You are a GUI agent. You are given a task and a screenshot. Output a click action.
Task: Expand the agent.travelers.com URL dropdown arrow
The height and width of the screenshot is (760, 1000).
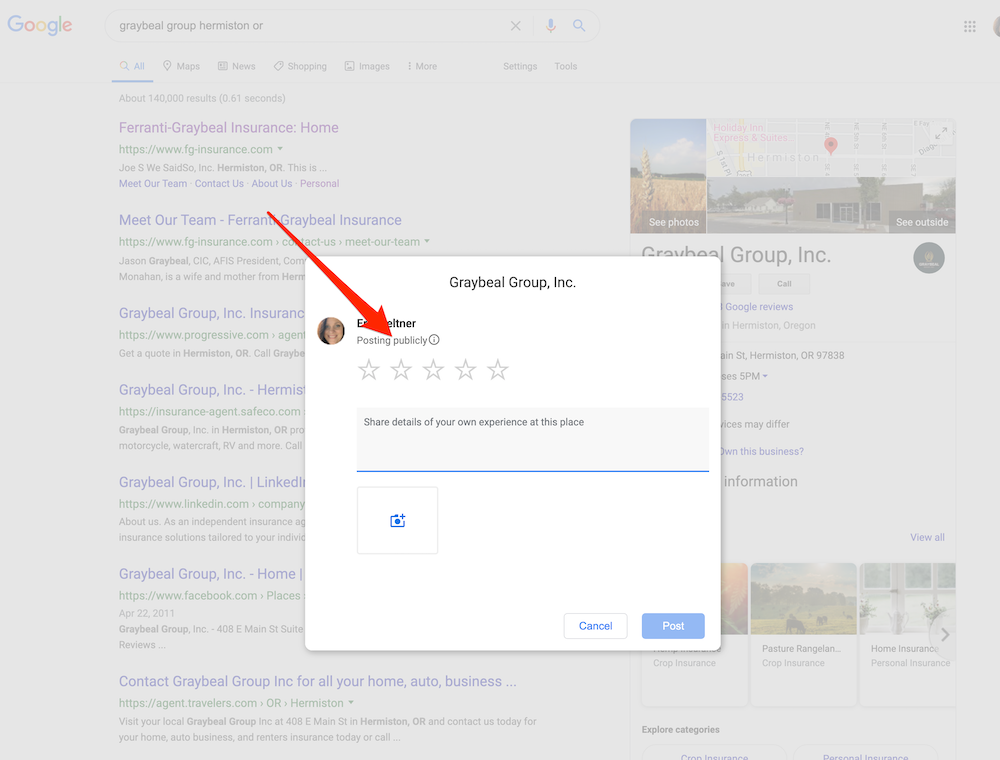(351, 703)
